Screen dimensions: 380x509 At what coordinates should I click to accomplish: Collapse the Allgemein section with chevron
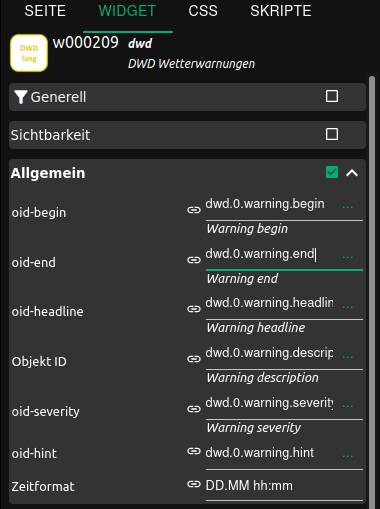[352, 173]
